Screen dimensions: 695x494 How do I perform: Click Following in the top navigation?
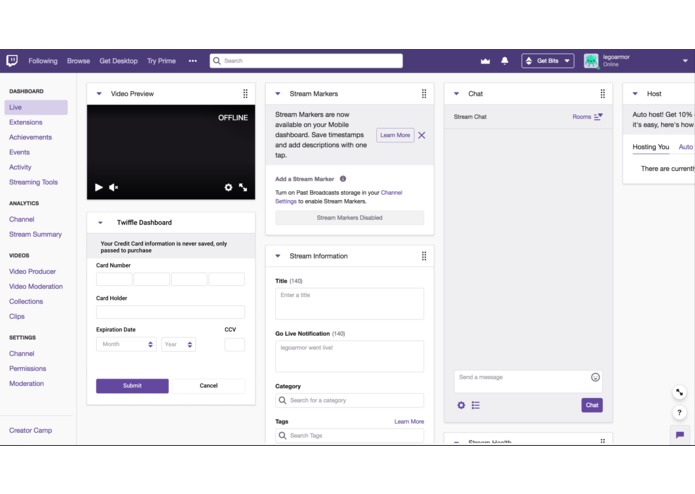43,61
